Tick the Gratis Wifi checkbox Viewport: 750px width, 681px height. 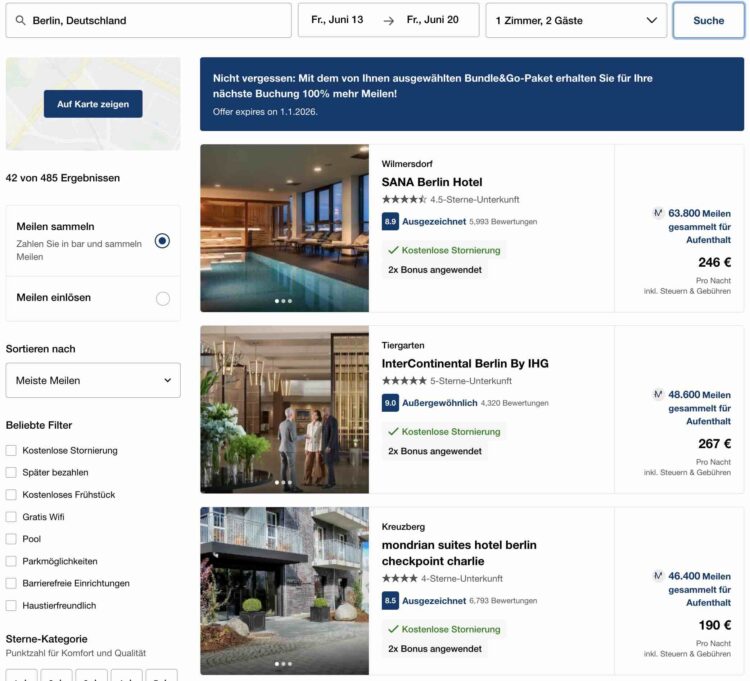click(11, 517)
